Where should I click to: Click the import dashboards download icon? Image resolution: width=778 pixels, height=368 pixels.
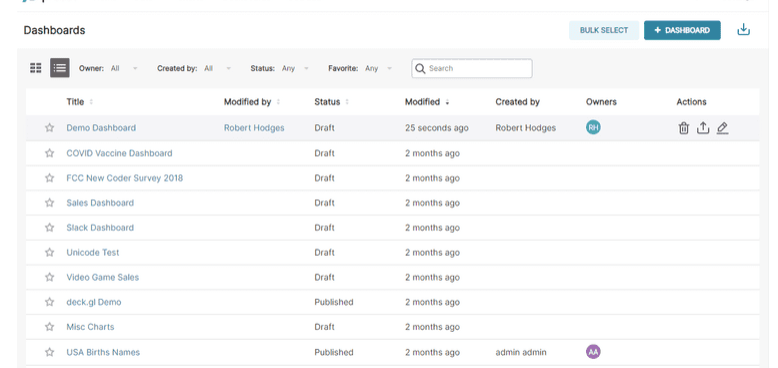[x=743, y=30]
